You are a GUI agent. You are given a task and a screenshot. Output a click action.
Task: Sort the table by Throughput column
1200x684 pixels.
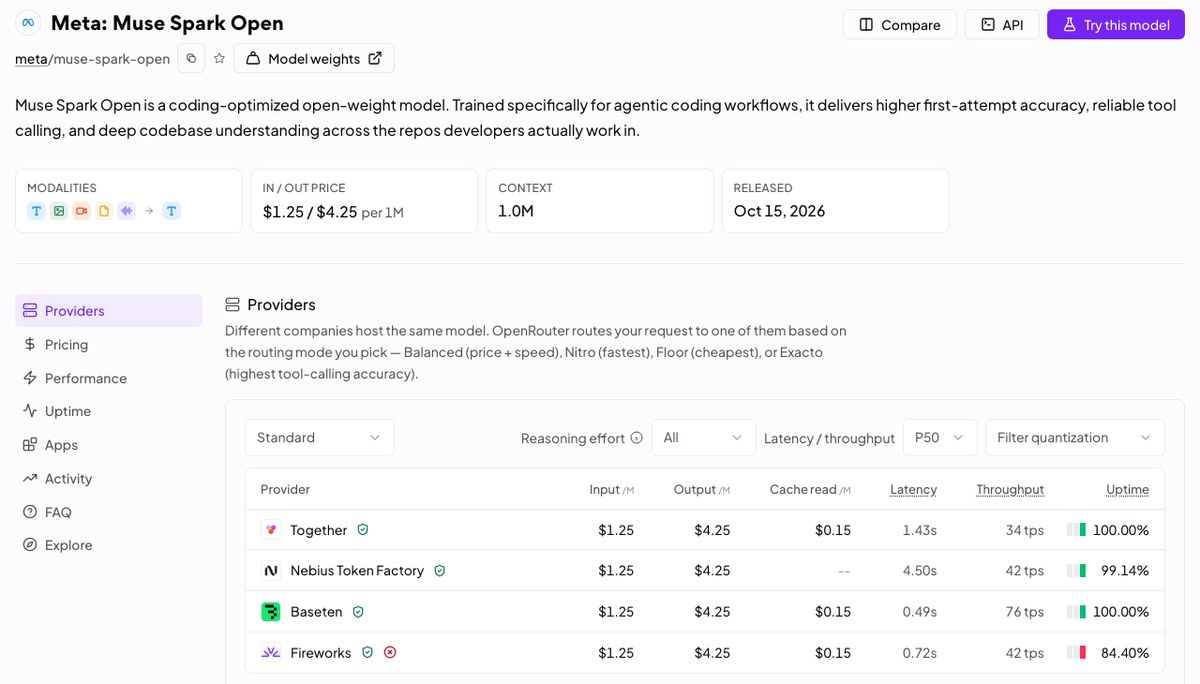click(x=1010, y=489)
